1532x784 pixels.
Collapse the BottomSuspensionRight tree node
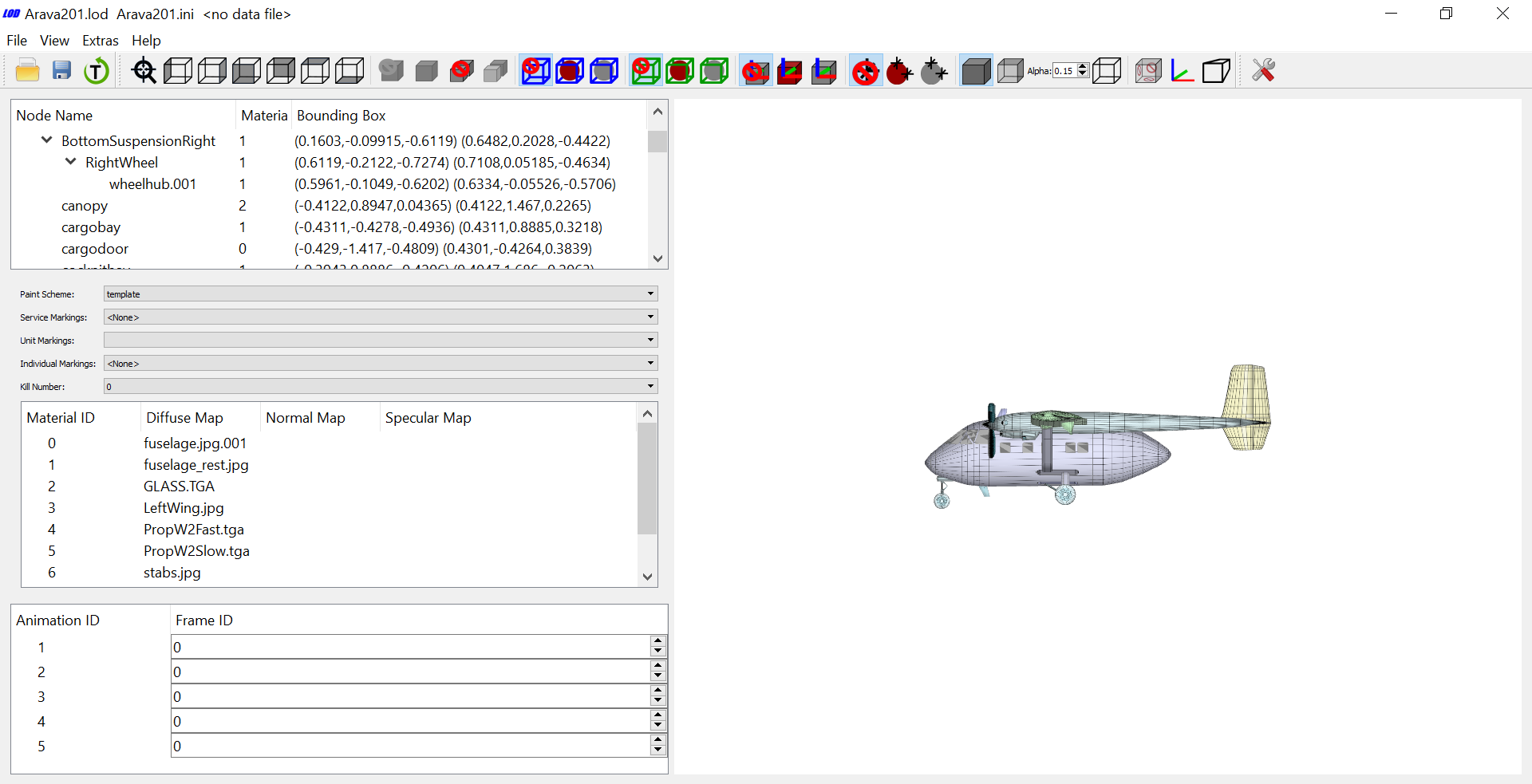click(x=46, y=140)
